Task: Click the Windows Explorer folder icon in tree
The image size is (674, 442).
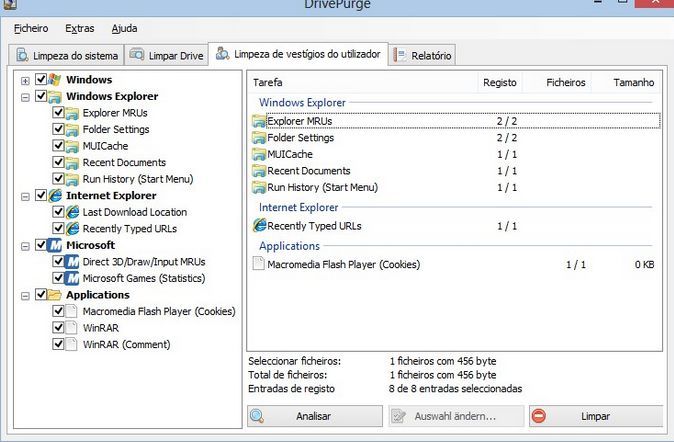Action: [54, 96]
